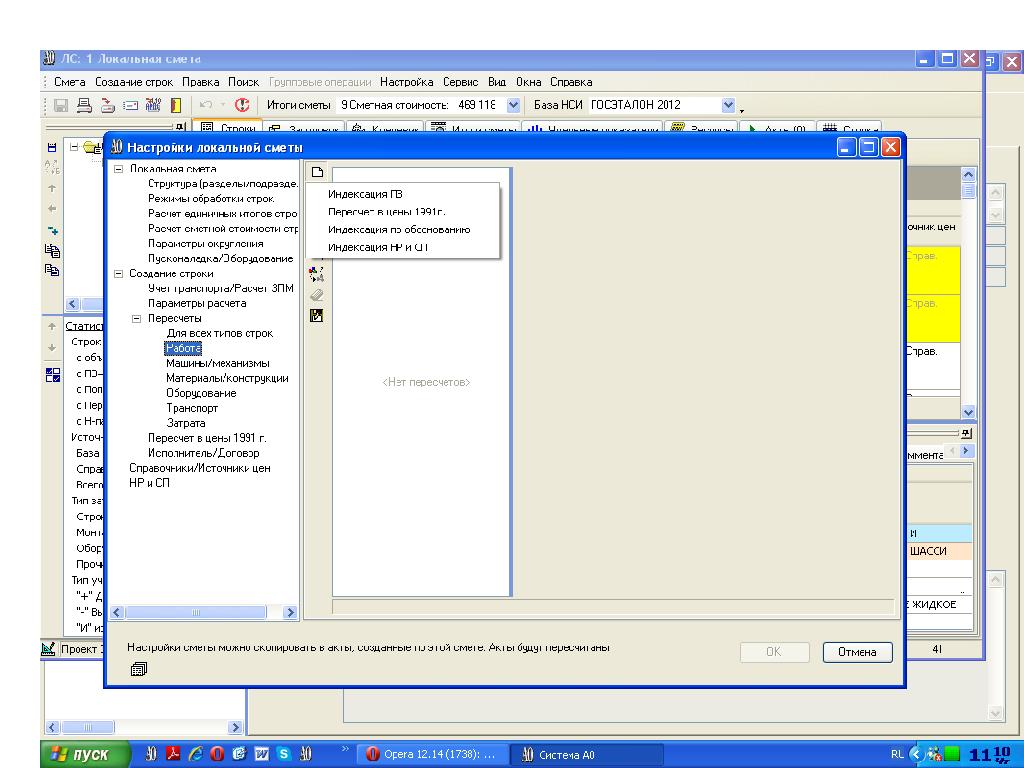Click the copy settings to acts icon
Screen dimensions: 1024x768
click(x=139, y=670)
